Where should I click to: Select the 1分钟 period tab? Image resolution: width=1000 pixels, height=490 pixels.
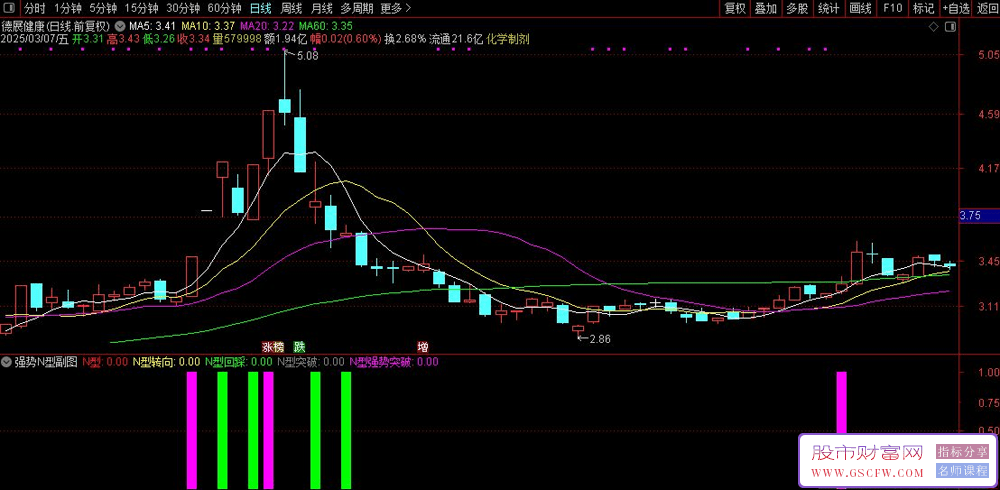68,8
